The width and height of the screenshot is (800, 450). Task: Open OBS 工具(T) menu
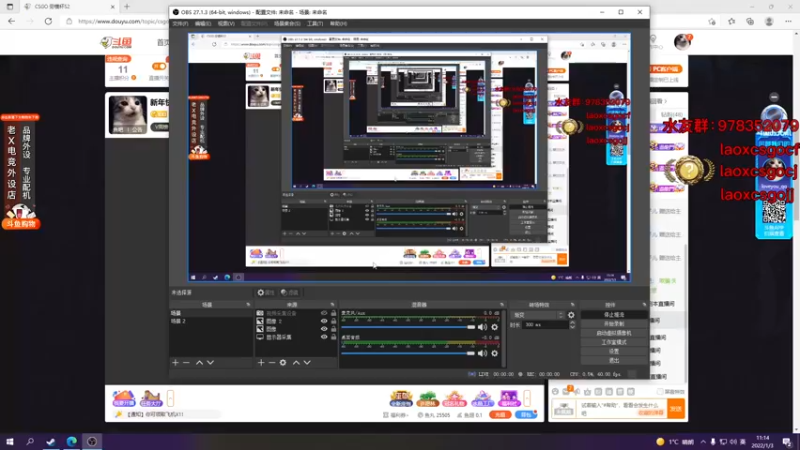315,23
